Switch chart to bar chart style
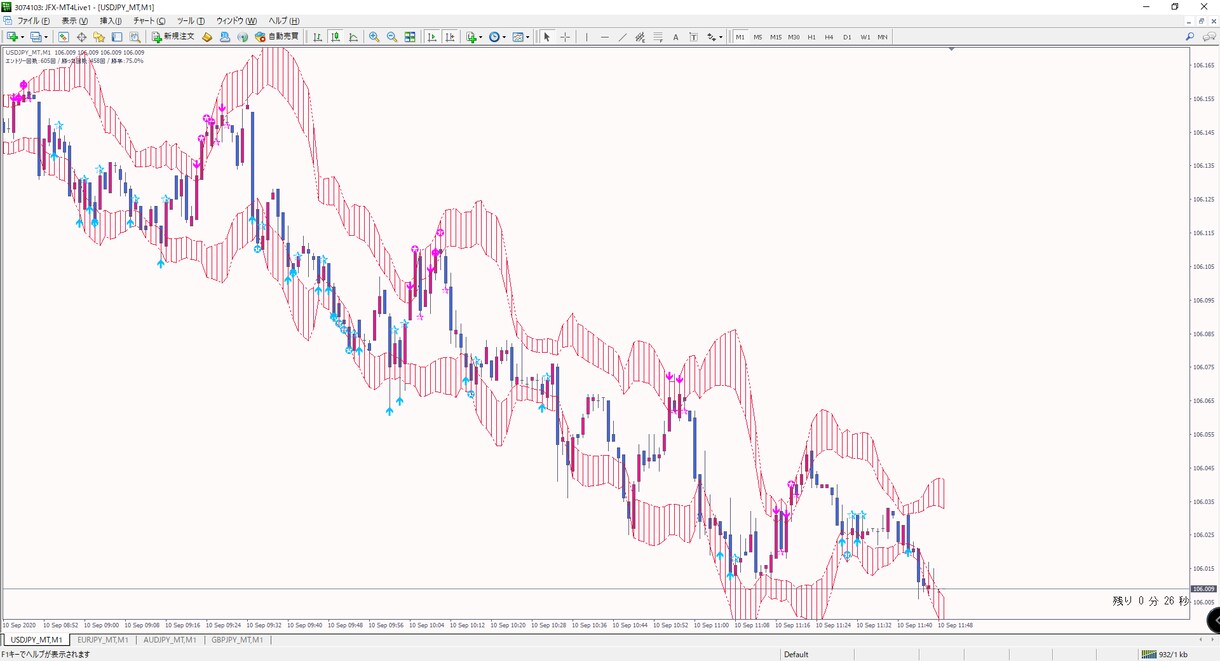The image size is (1220, 661). pos(318,37)
